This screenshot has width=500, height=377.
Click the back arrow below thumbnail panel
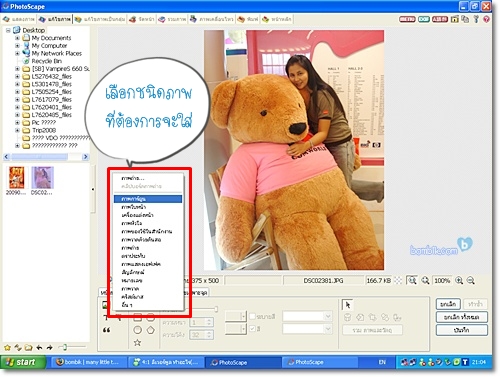tap(39, 348)
